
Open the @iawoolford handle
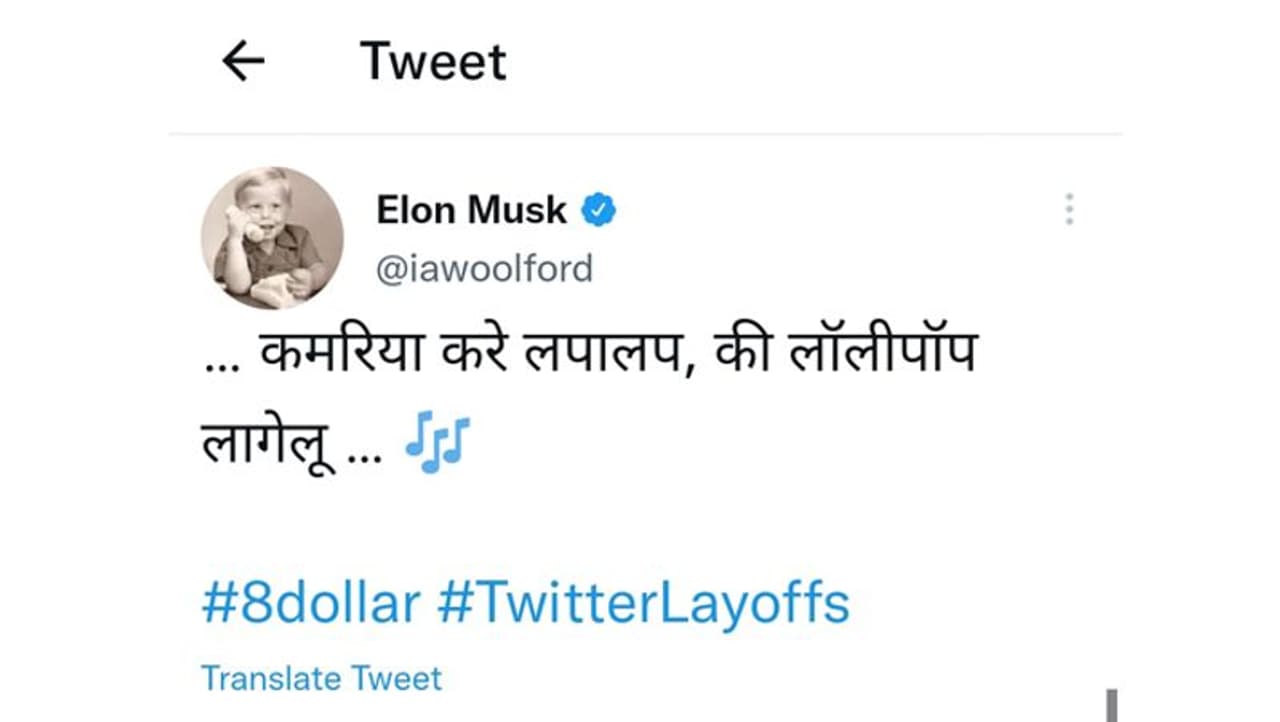coord(484,269)
